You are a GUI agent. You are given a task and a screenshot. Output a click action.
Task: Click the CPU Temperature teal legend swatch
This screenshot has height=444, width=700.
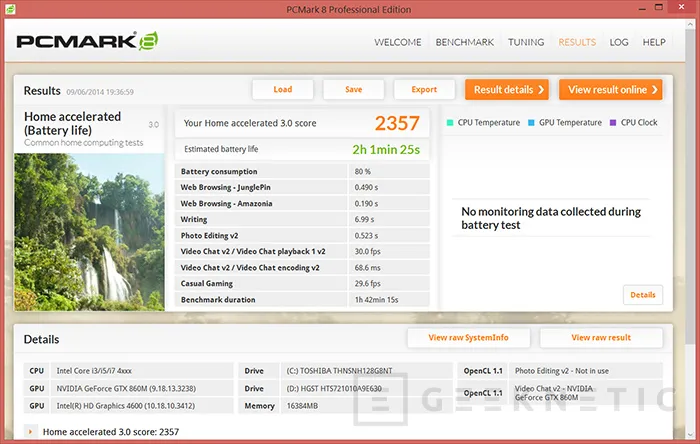point(450,123)
